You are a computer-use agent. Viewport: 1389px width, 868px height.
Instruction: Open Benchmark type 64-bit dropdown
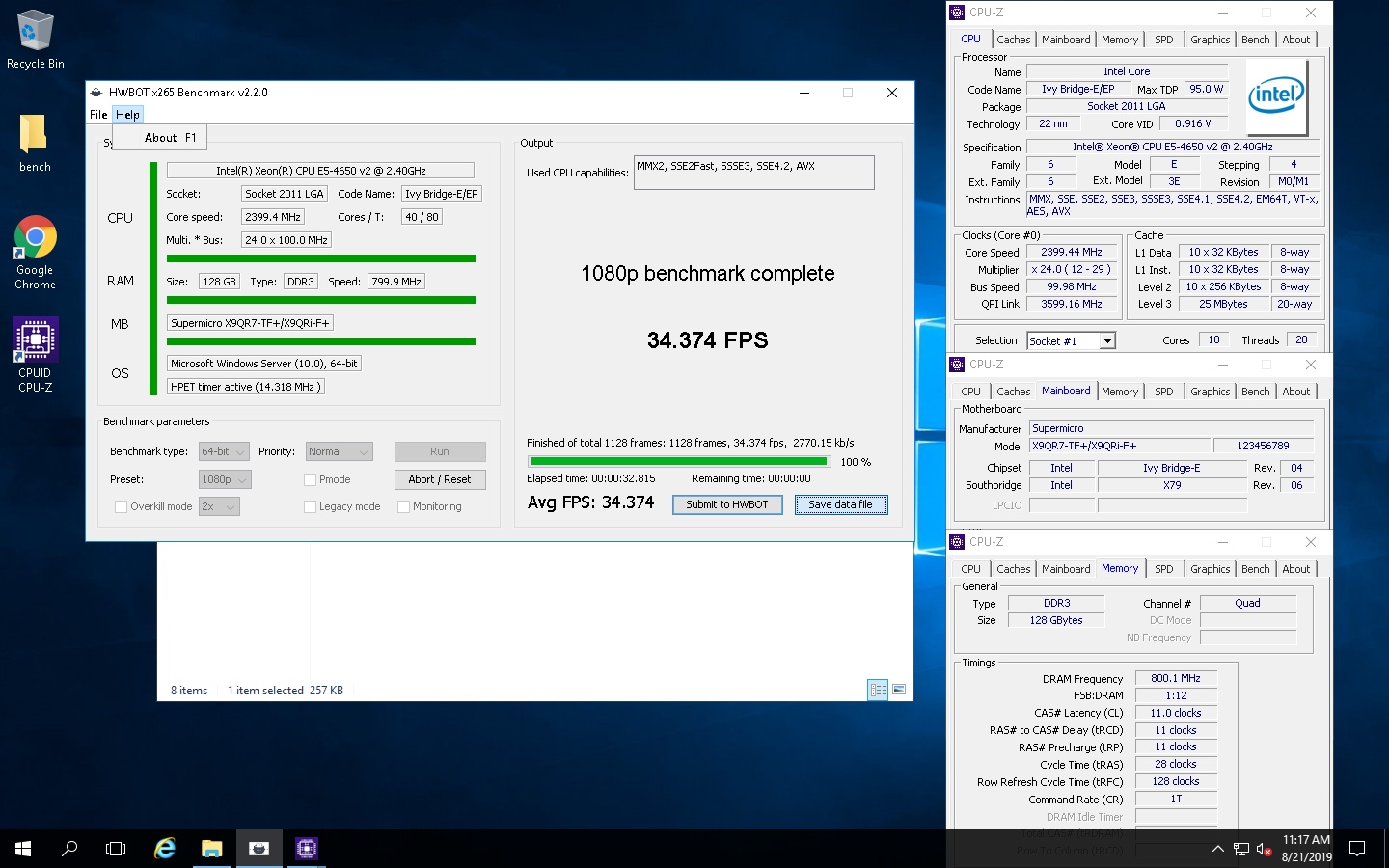point(224,451)
